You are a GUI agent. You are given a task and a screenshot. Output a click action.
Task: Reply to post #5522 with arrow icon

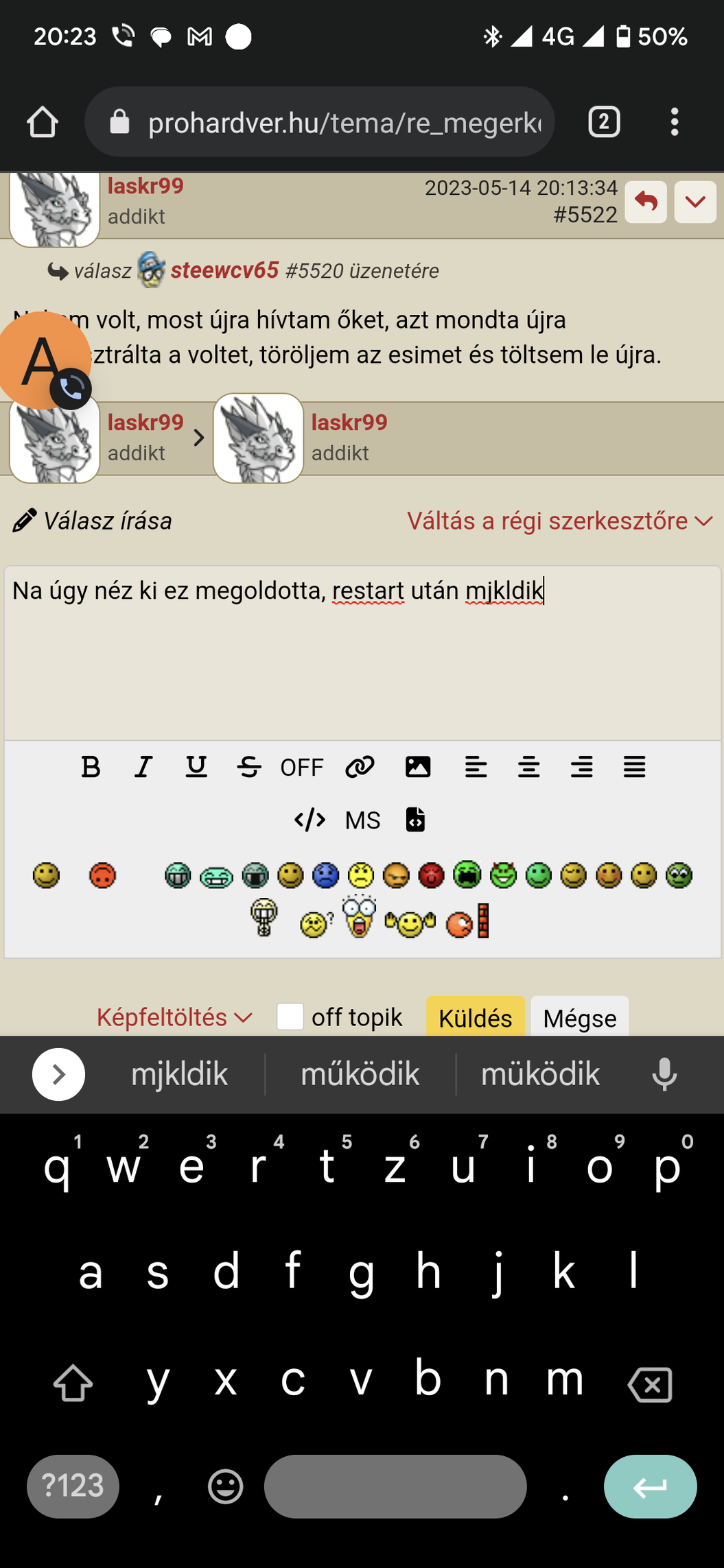point(646,202)
